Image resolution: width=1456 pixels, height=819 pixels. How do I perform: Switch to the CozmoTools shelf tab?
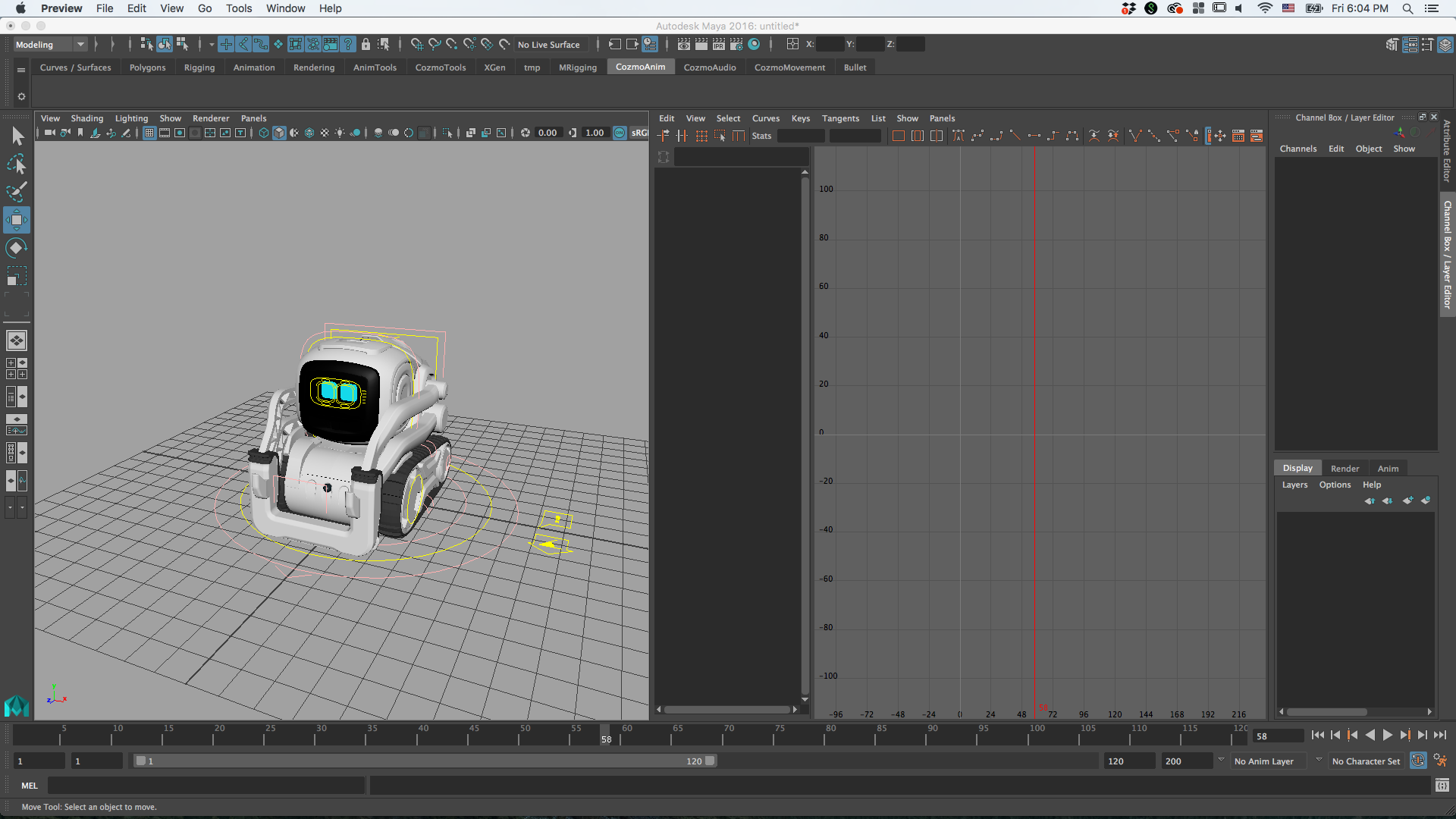[440, 67]
